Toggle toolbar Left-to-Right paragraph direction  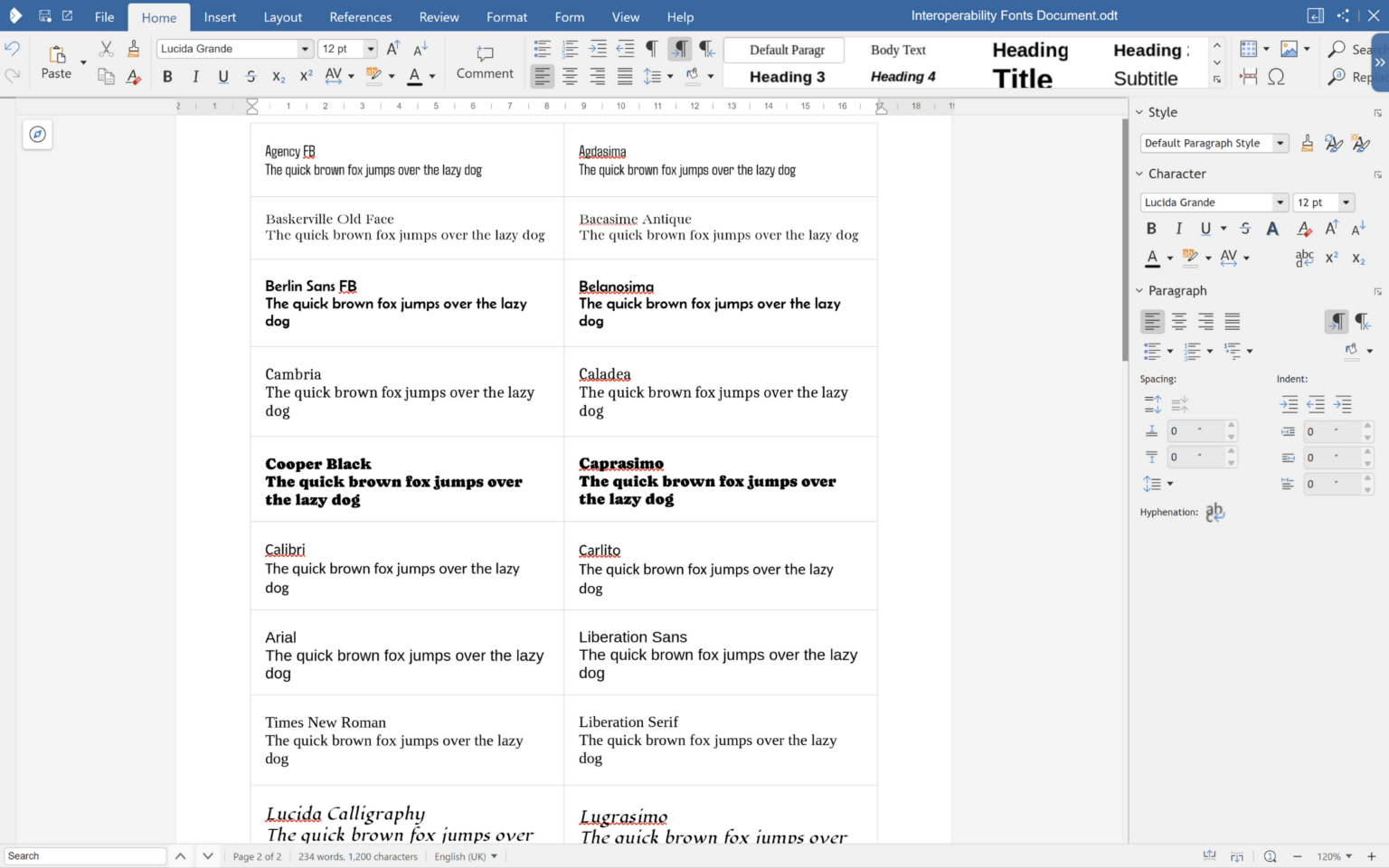(x=680, y=49)
